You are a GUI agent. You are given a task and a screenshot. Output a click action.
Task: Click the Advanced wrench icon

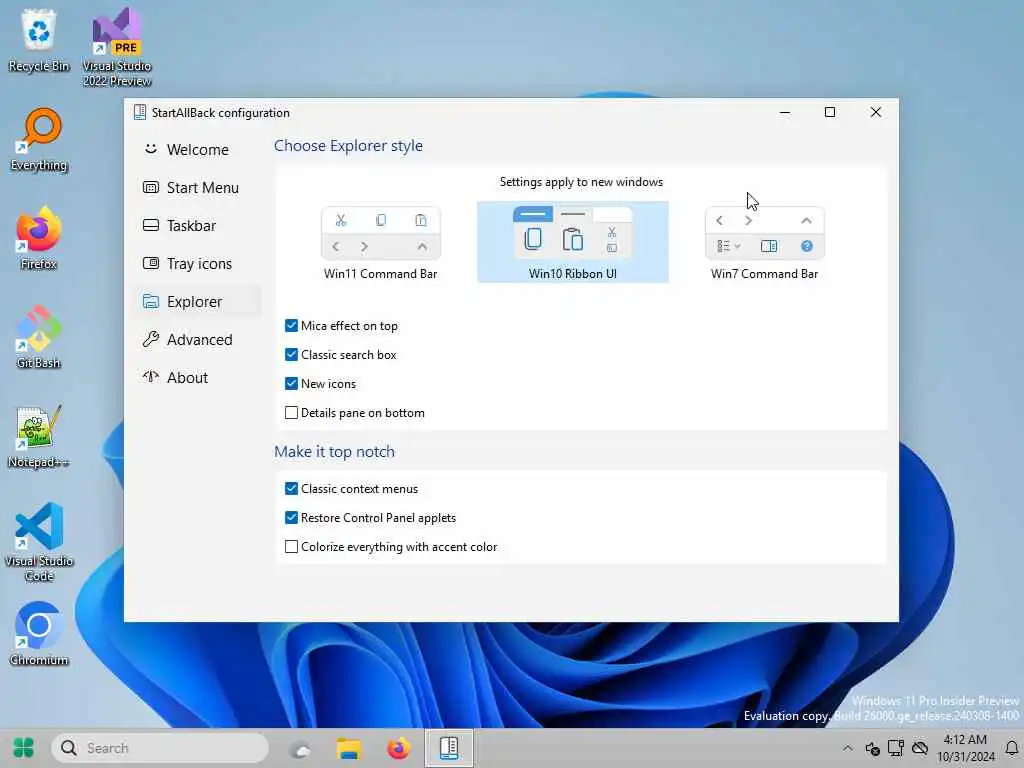point(151,339)
